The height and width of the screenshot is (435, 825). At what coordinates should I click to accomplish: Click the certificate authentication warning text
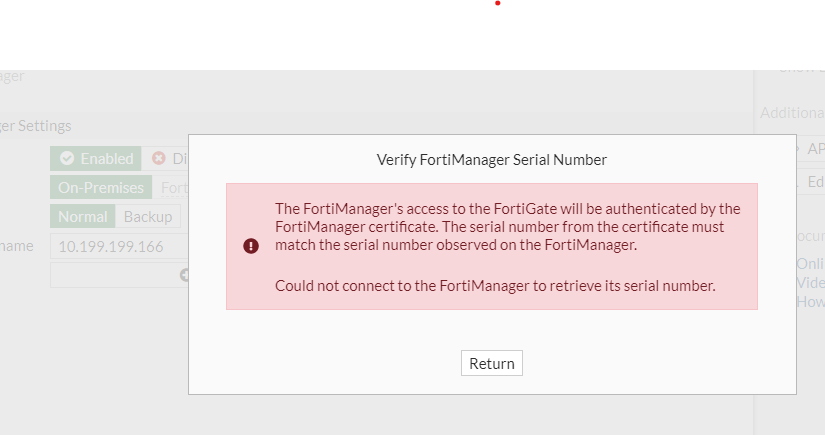point(507,226)
